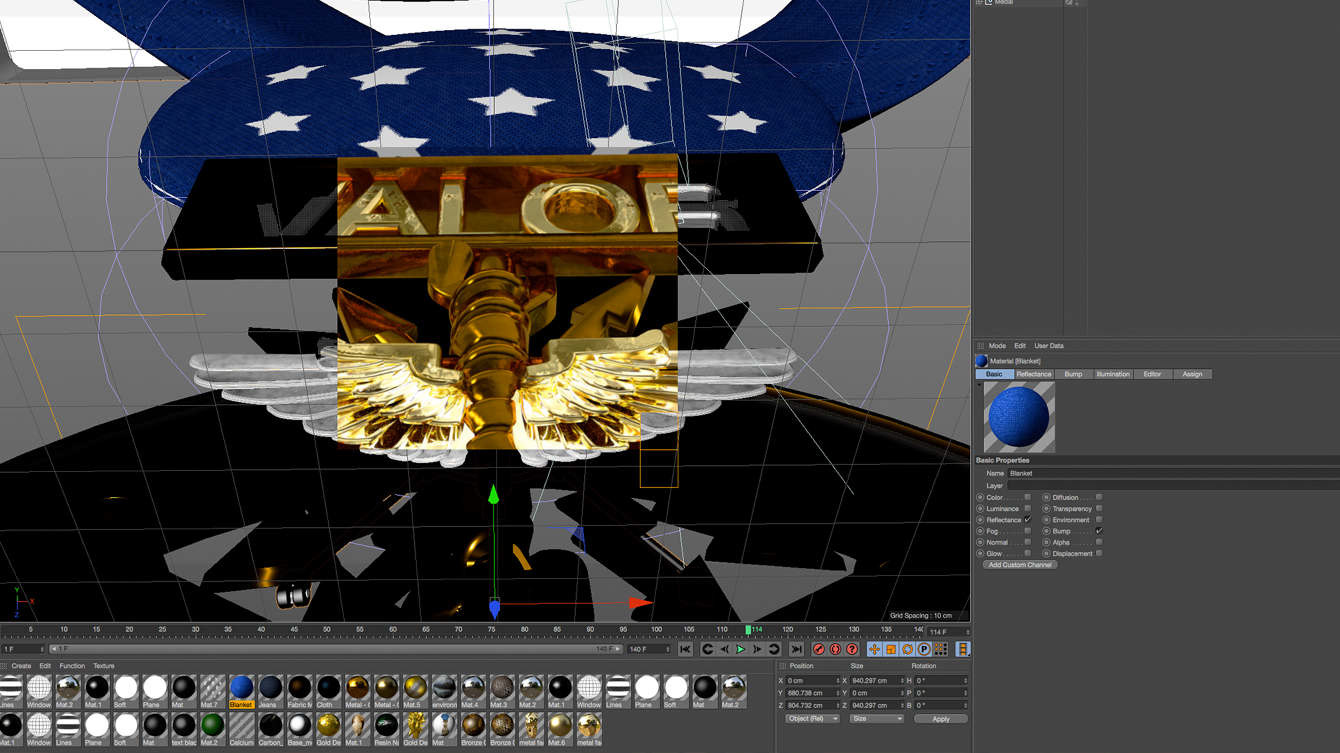Open the Mode menu in Attributes

(997, 346)
